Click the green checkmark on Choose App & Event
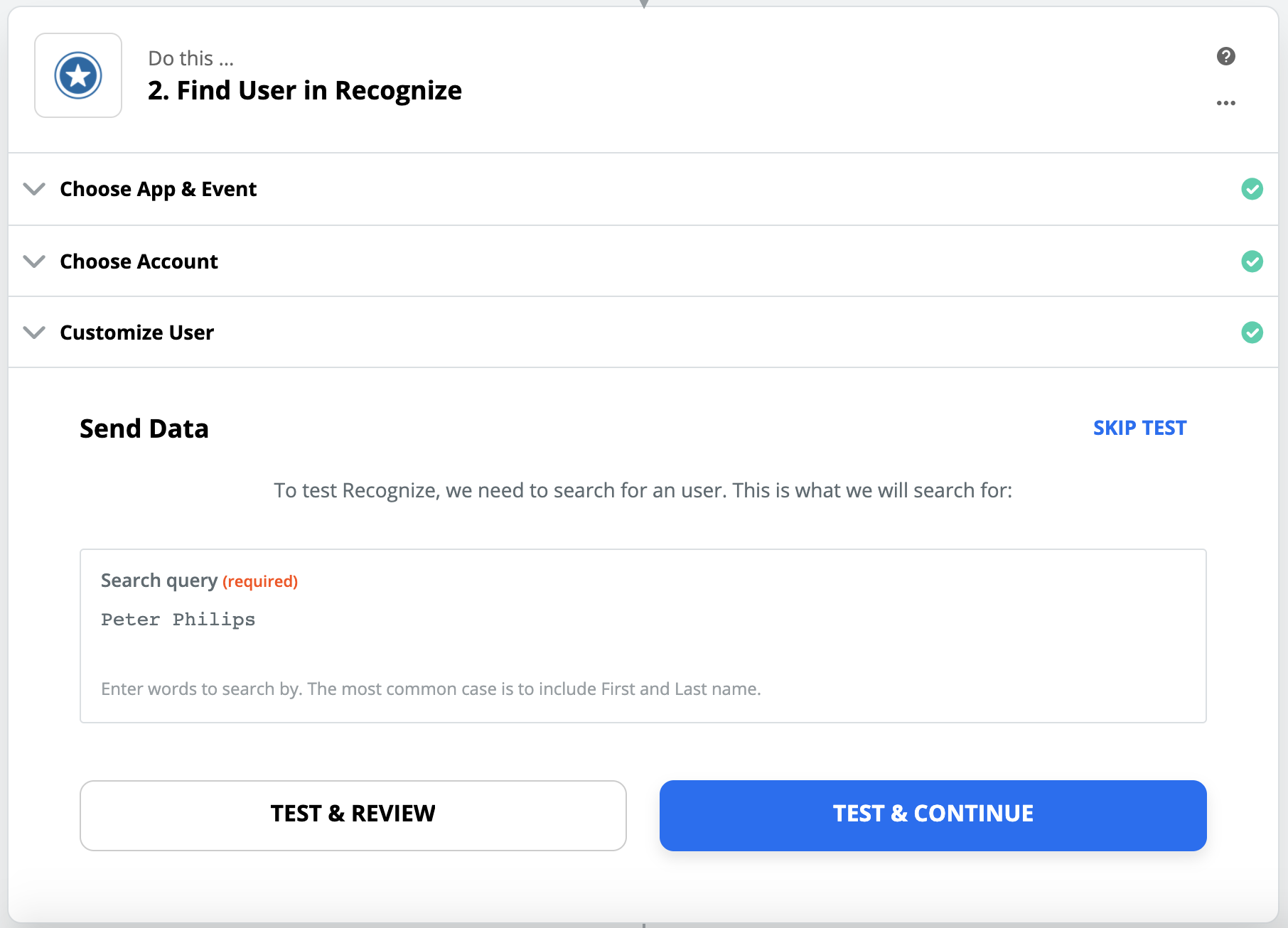This screenshot has height=928, width=1288. coord(1252,189)
